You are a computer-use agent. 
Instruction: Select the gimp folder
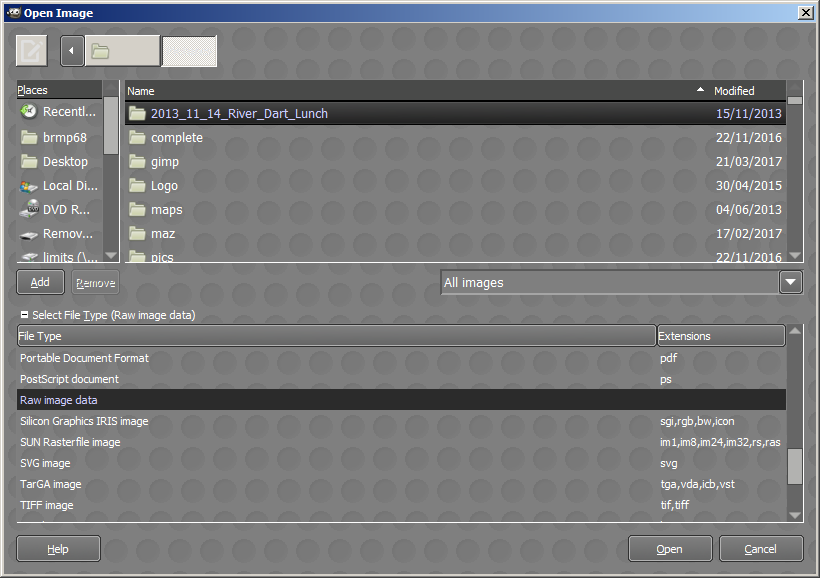click(x=455, y=162)
